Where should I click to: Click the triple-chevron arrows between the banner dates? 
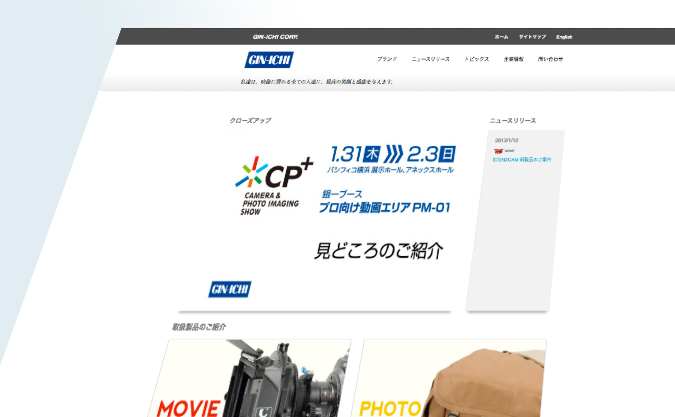point(395,154)
